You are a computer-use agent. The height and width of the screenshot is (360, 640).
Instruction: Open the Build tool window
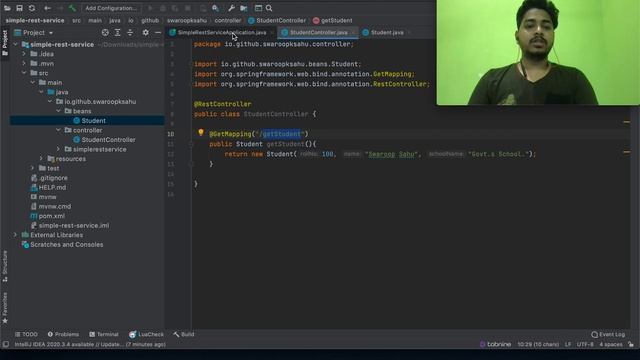pyautogui.click(x=184, y=334)
